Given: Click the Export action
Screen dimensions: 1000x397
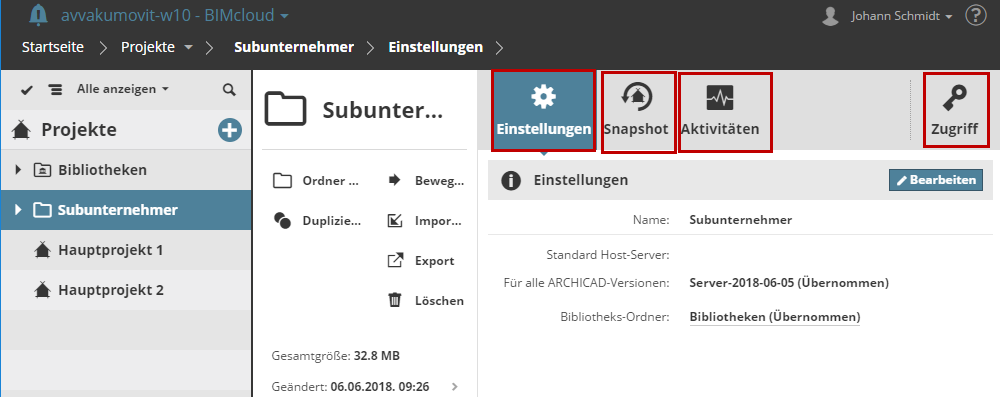Looking at the screenshot, I should tap(421, 260).
